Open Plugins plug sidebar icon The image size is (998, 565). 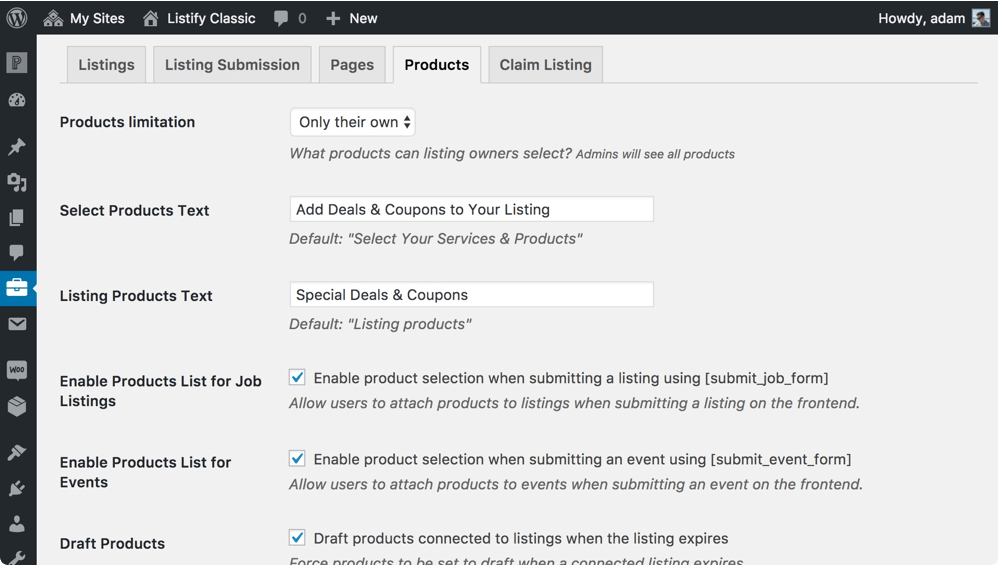click(x=17, y=489)
